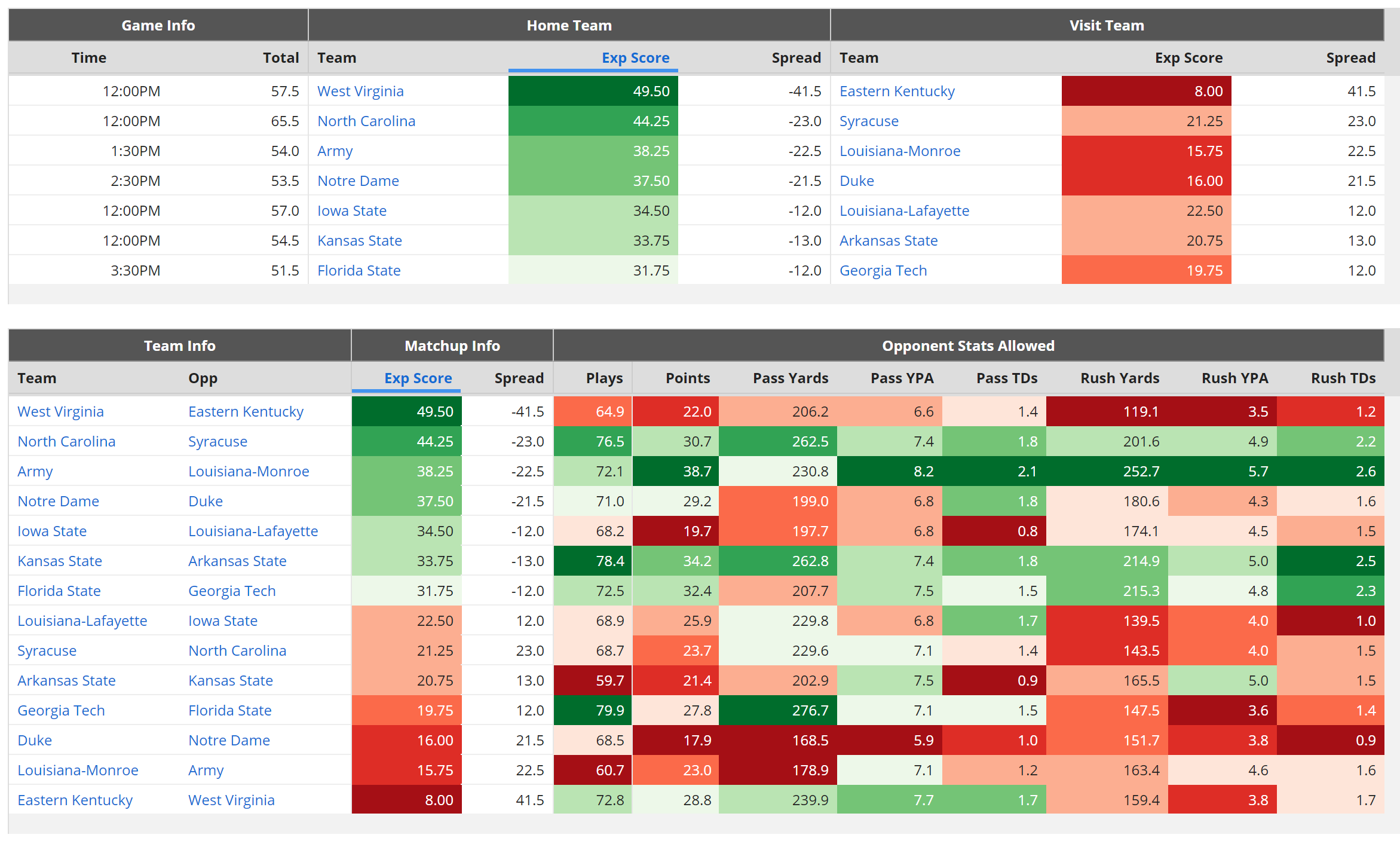1400x853 pixels.
Task: Open Florida State link in bottom Opp column
Action: (x=229, y=710)
